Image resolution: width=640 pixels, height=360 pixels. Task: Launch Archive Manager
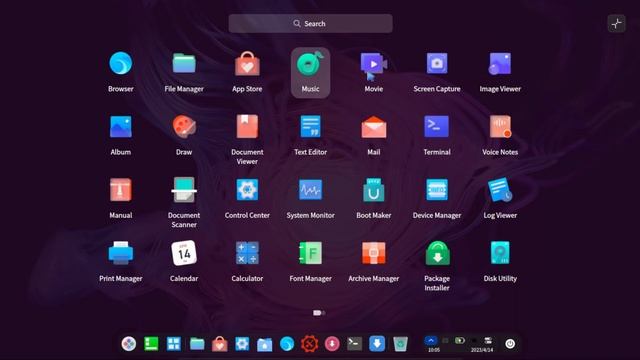[373, 253]
